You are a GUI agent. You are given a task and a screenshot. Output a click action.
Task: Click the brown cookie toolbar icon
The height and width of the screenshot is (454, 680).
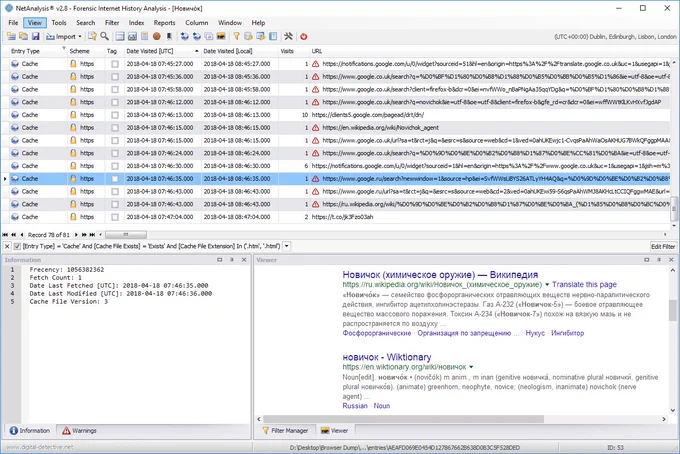pyautogui.click(x=157, y=36)
